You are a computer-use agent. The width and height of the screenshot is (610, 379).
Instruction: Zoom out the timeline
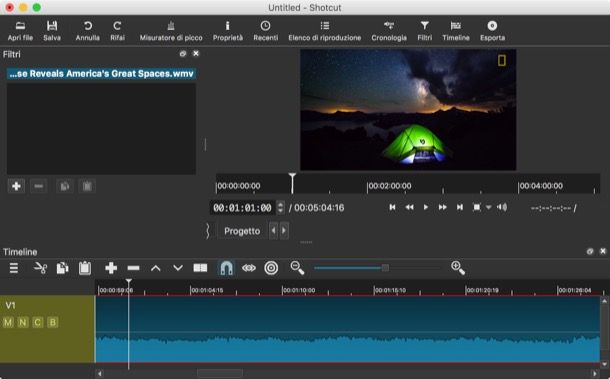297,268
